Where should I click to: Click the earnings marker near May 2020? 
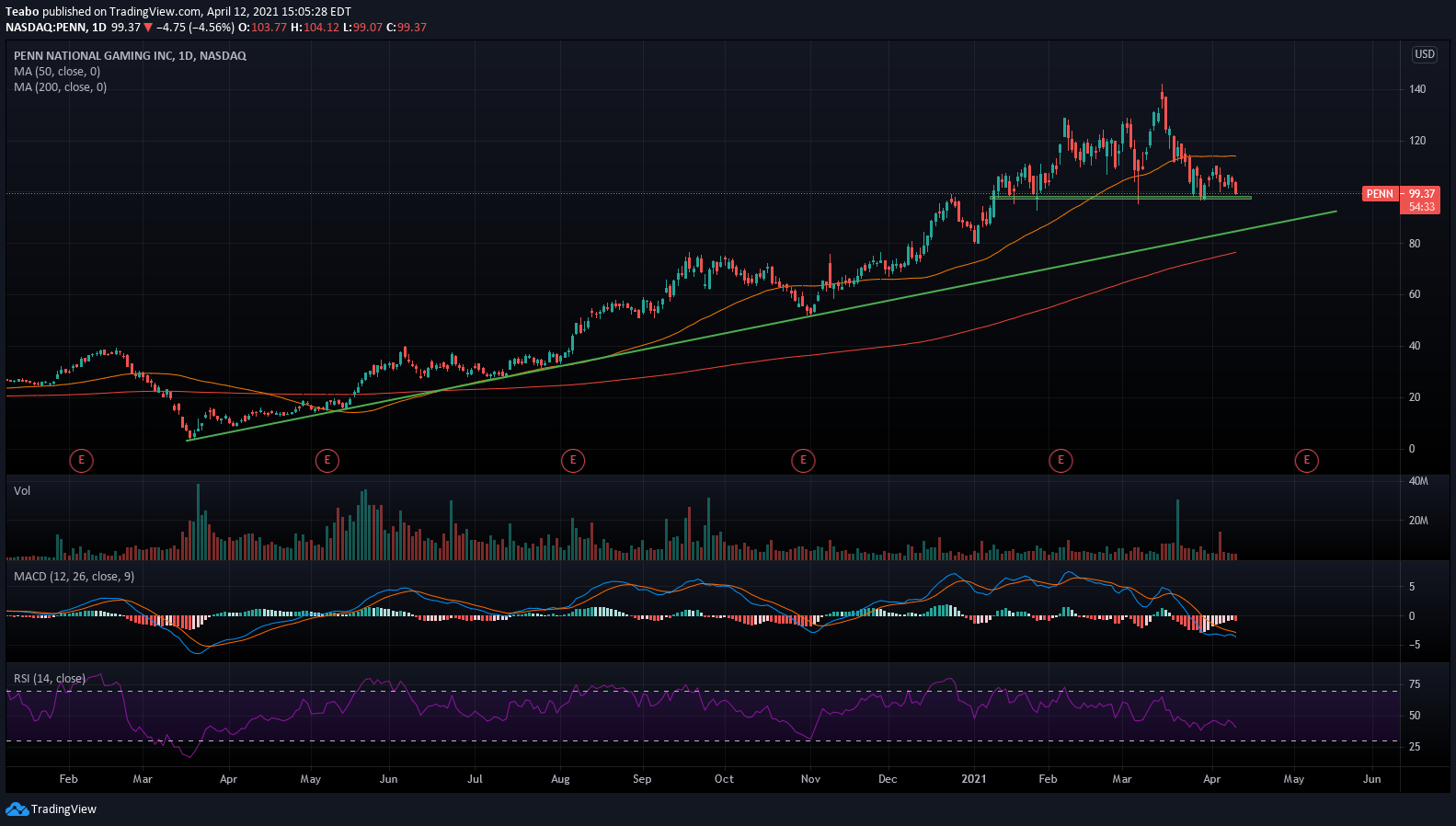327,460
